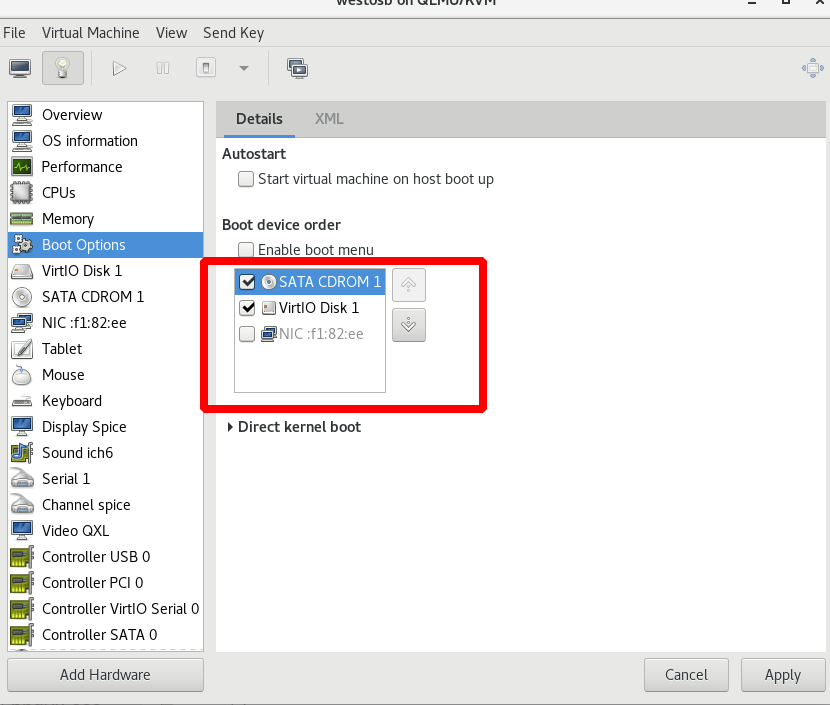Move boot device up arrow
The width and height of the screenshot is (830, 705).
click(409, 285)
